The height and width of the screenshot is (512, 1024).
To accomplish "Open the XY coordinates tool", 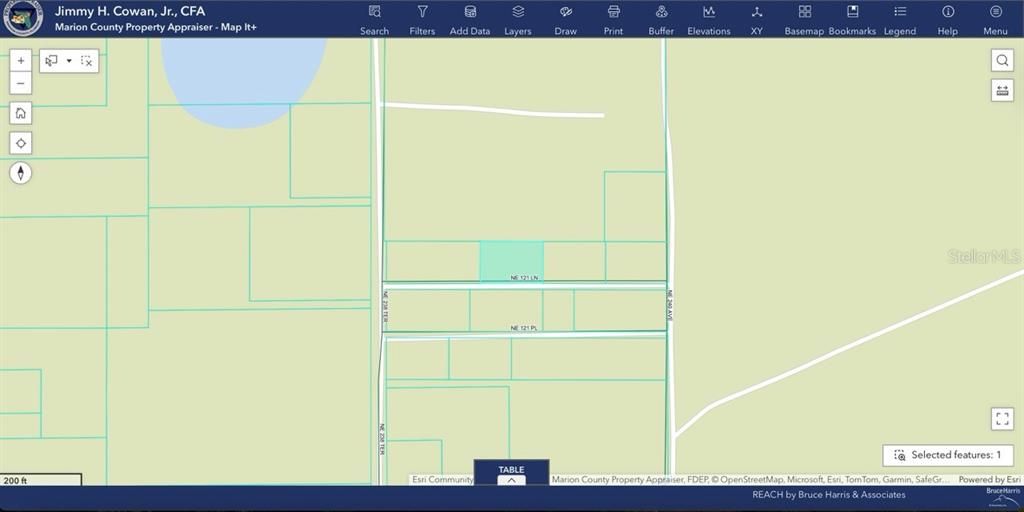I will coord(757,19).
